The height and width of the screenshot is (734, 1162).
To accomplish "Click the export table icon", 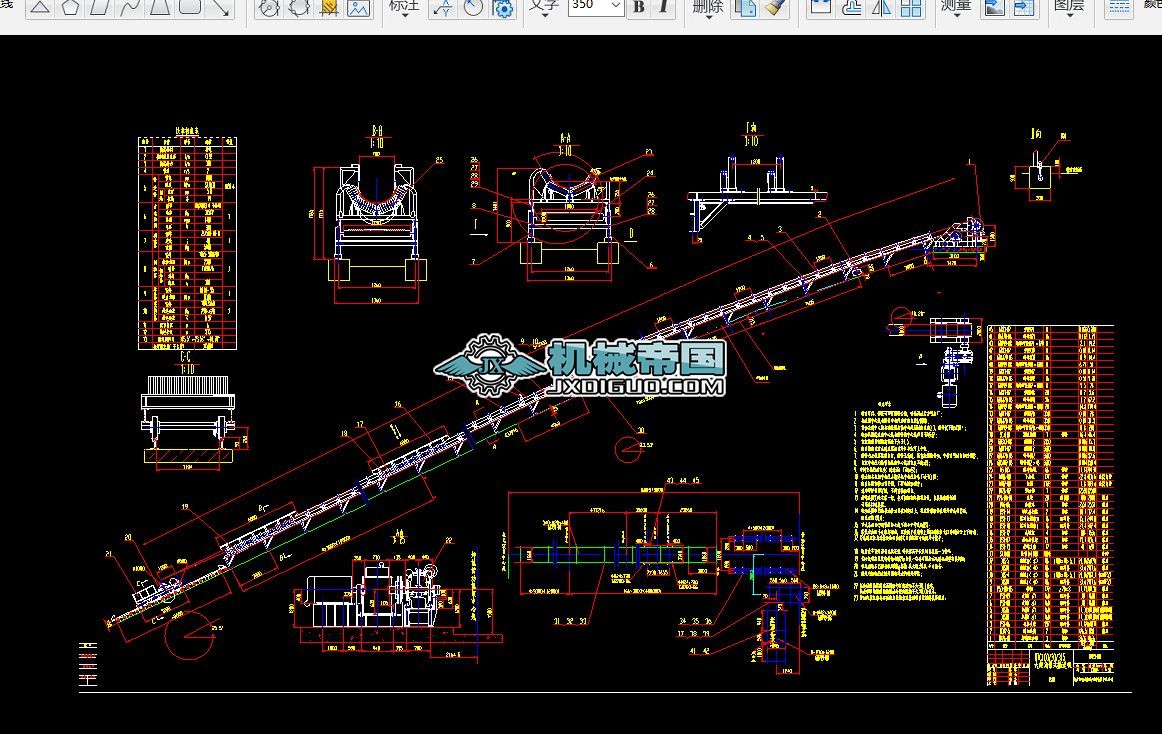I will 1023,8.
